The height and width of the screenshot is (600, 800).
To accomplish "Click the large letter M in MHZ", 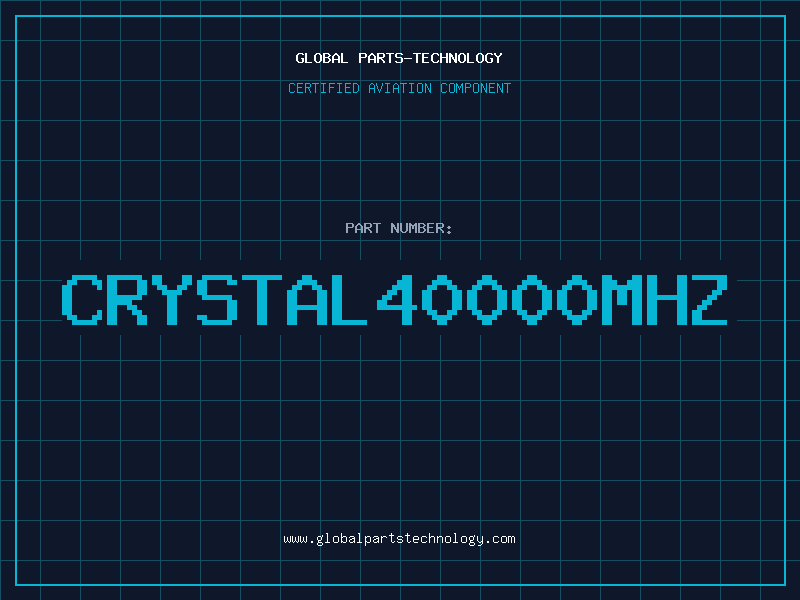I will (622, 300).
